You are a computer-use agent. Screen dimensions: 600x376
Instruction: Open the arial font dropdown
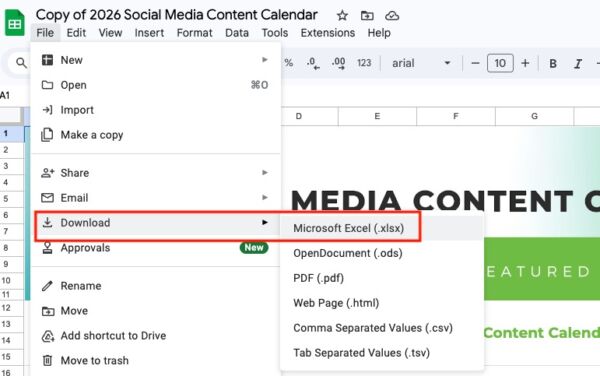pos(421,63)
